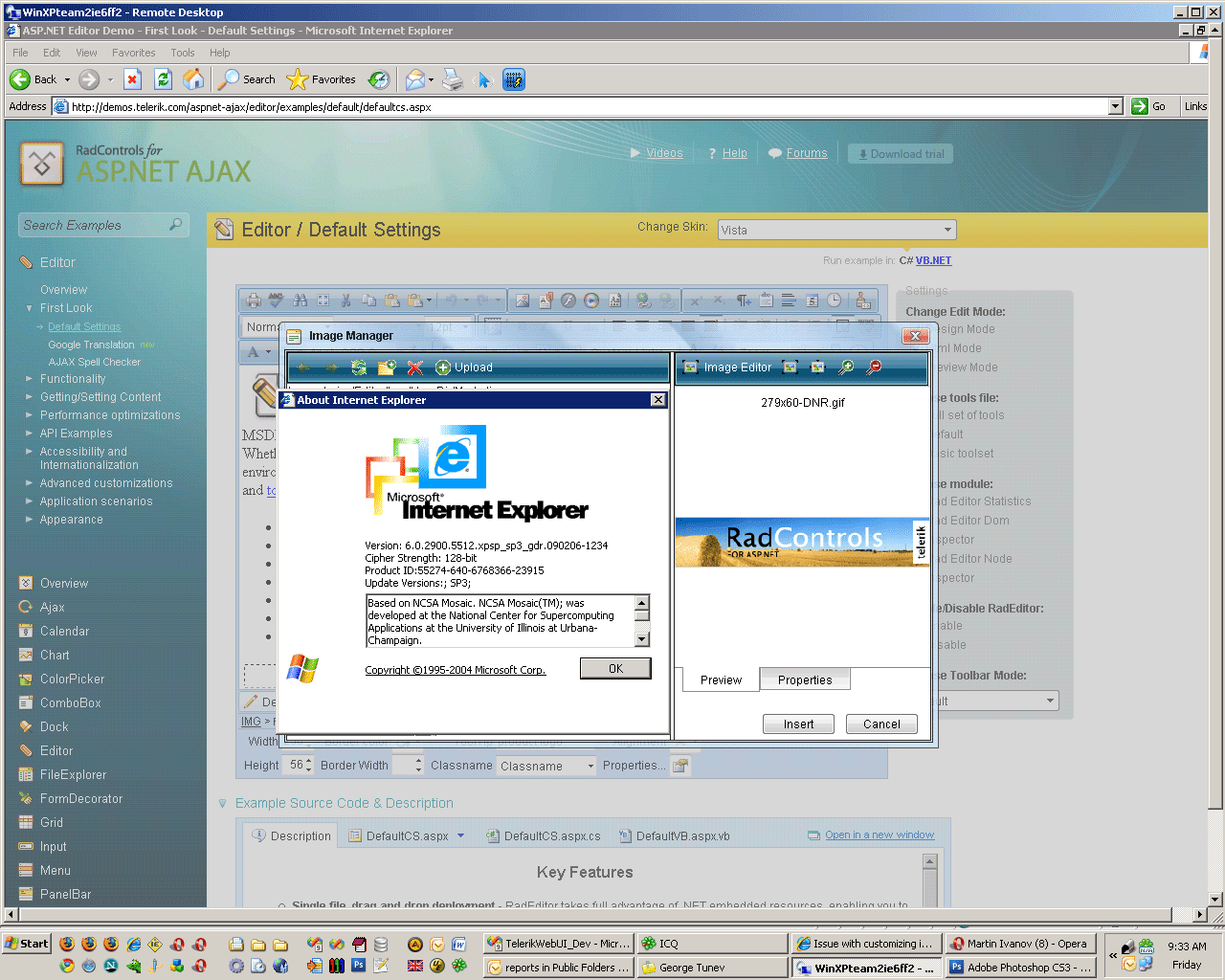Expand the API Examples tree node

coord(29,434)
